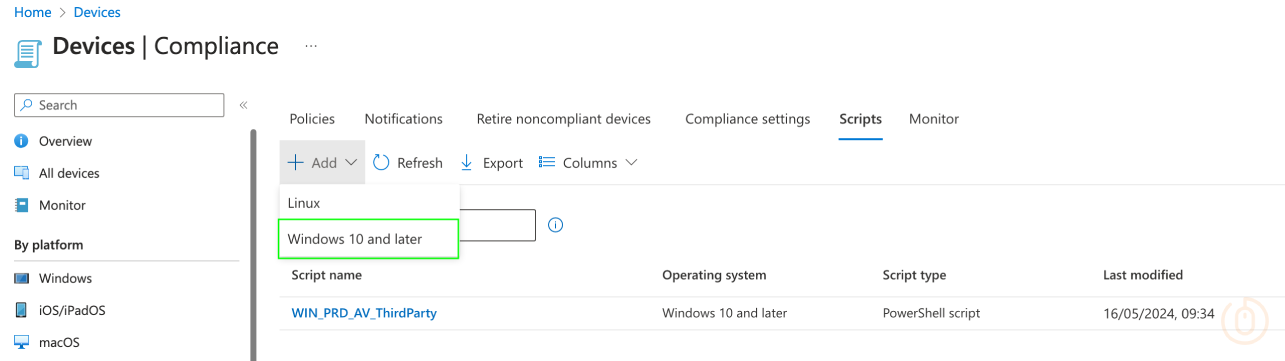Click the '16/05/2024, 09:34' cell
The height and width of the screenshot is (361, 1285).
[1158, 313]
